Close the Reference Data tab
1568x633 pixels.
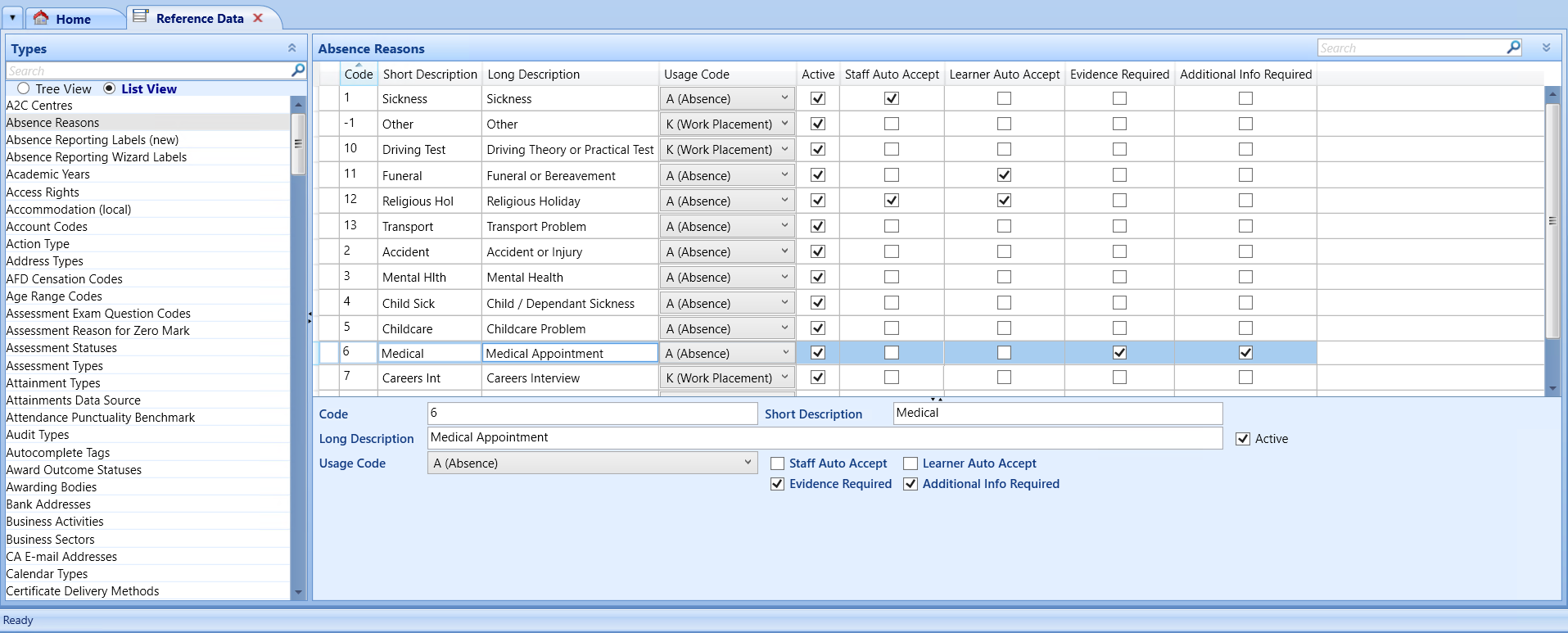(258, 18)
